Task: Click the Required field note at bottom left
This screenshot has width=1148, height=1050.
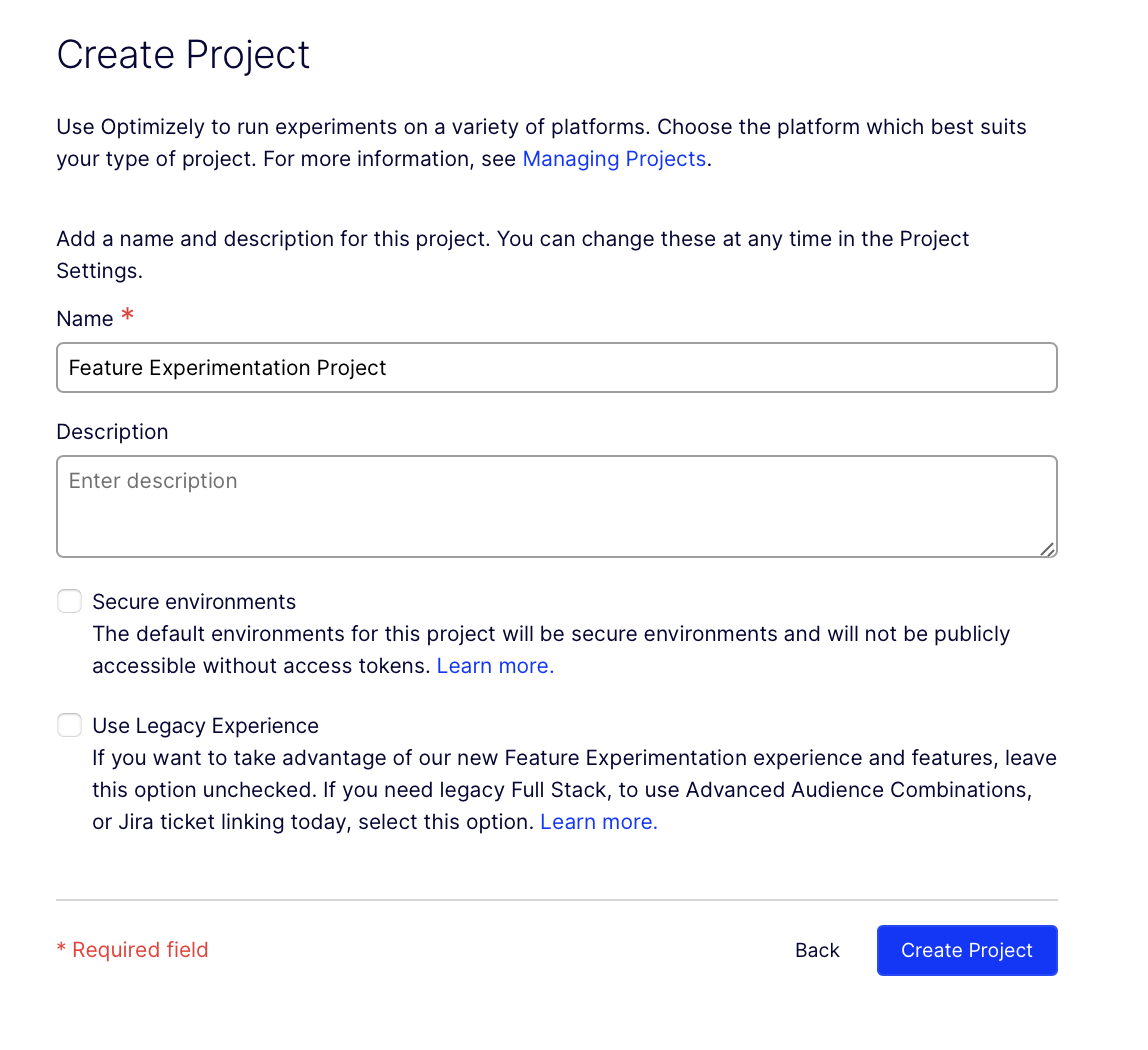Action: [132, 949]
